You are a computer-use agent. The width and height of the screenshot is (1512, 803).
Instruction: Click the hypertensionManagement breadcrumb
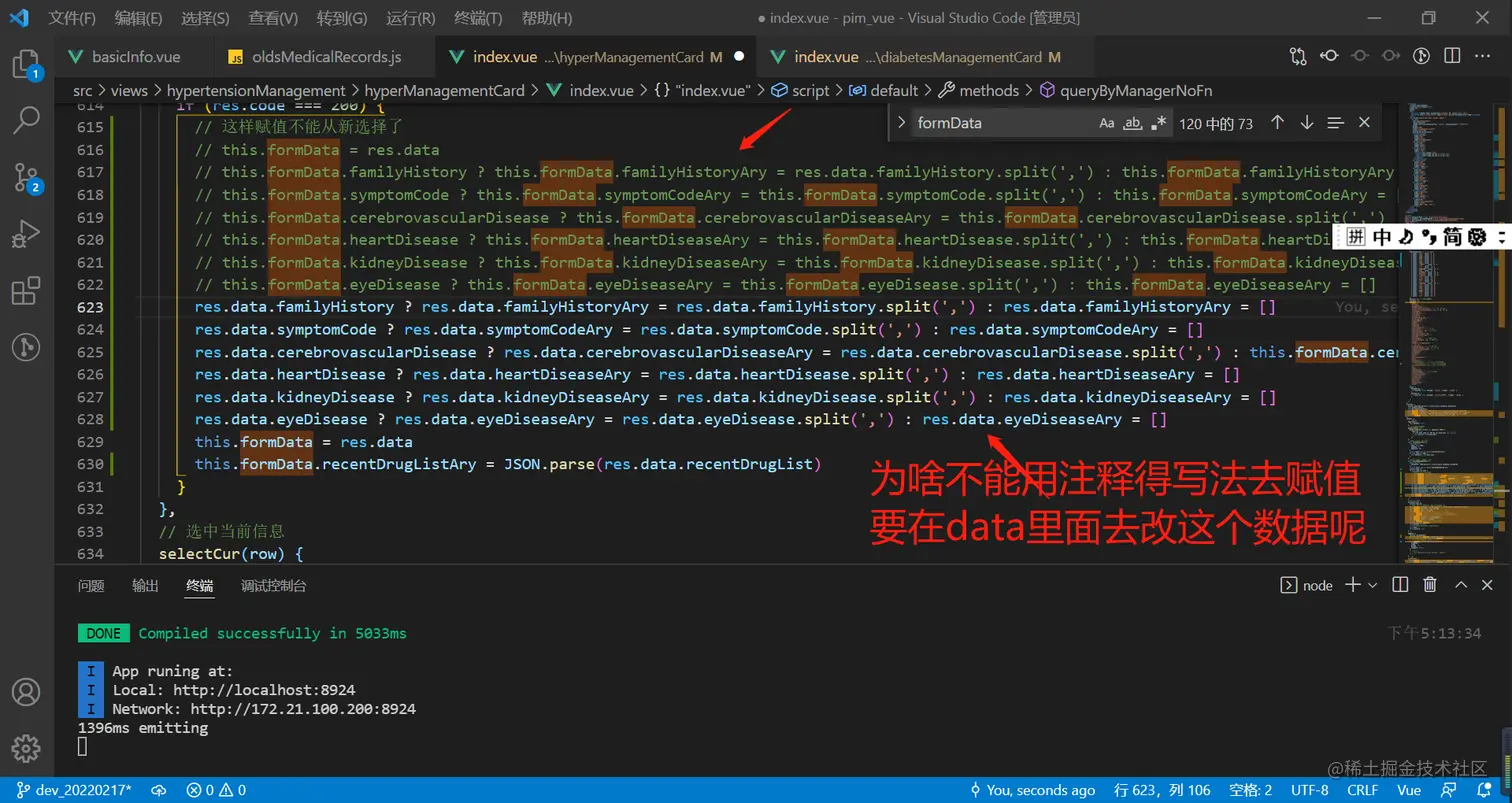coord(256,90)
